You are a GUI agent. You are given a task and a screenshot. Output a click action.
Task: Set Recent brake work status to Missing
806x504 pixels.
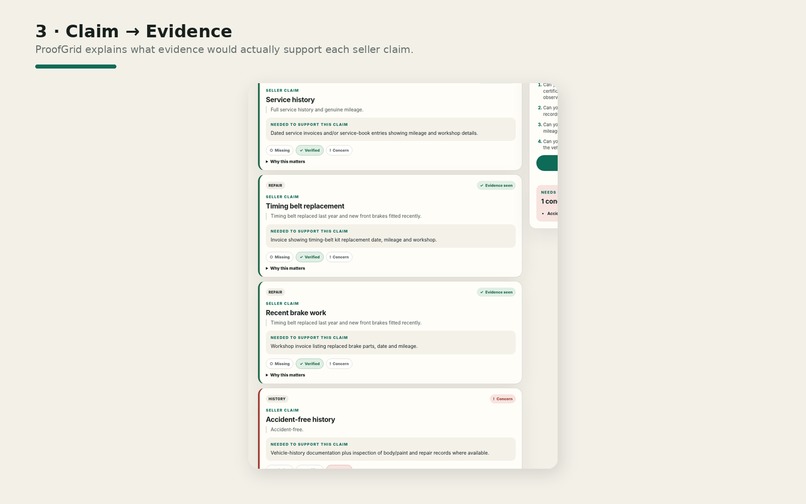coord(280,364)
